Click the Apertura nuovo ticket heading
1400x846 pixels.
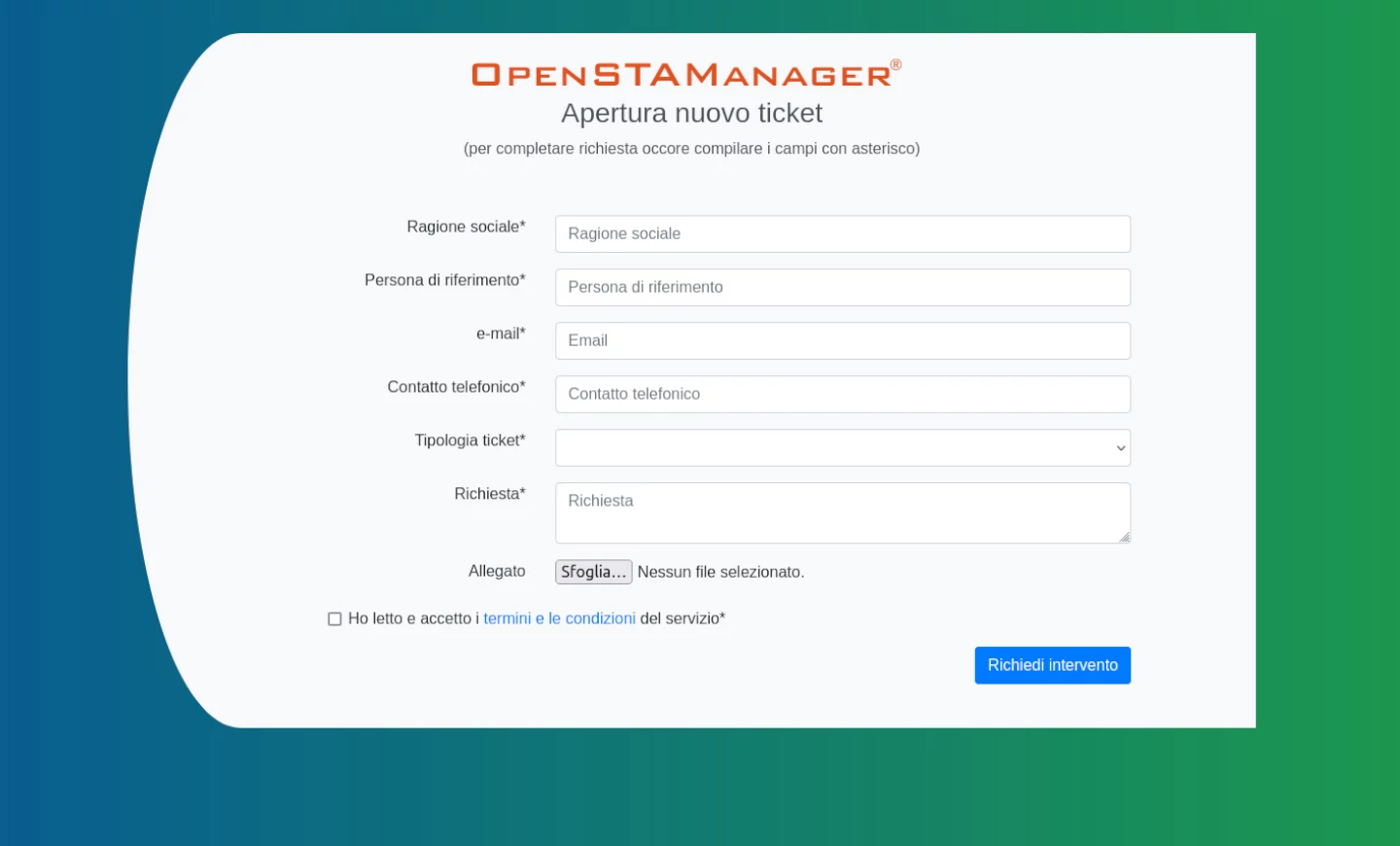pyautogui.click(x=691, y=114)
